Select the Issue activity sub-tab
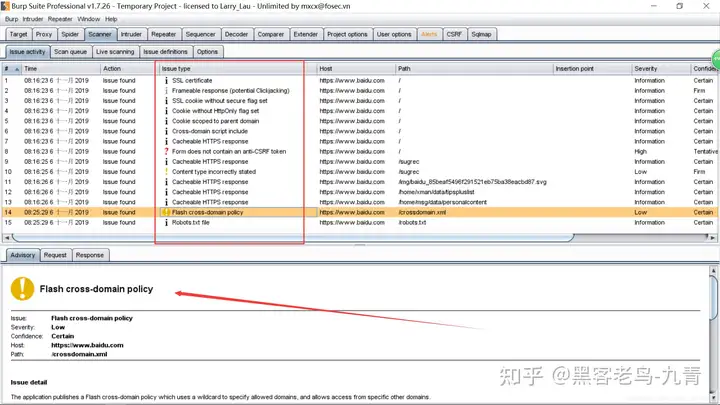Image resolution: width=720 pixels, height=405 pixels. pyautogui.click(x=27, y=51)
